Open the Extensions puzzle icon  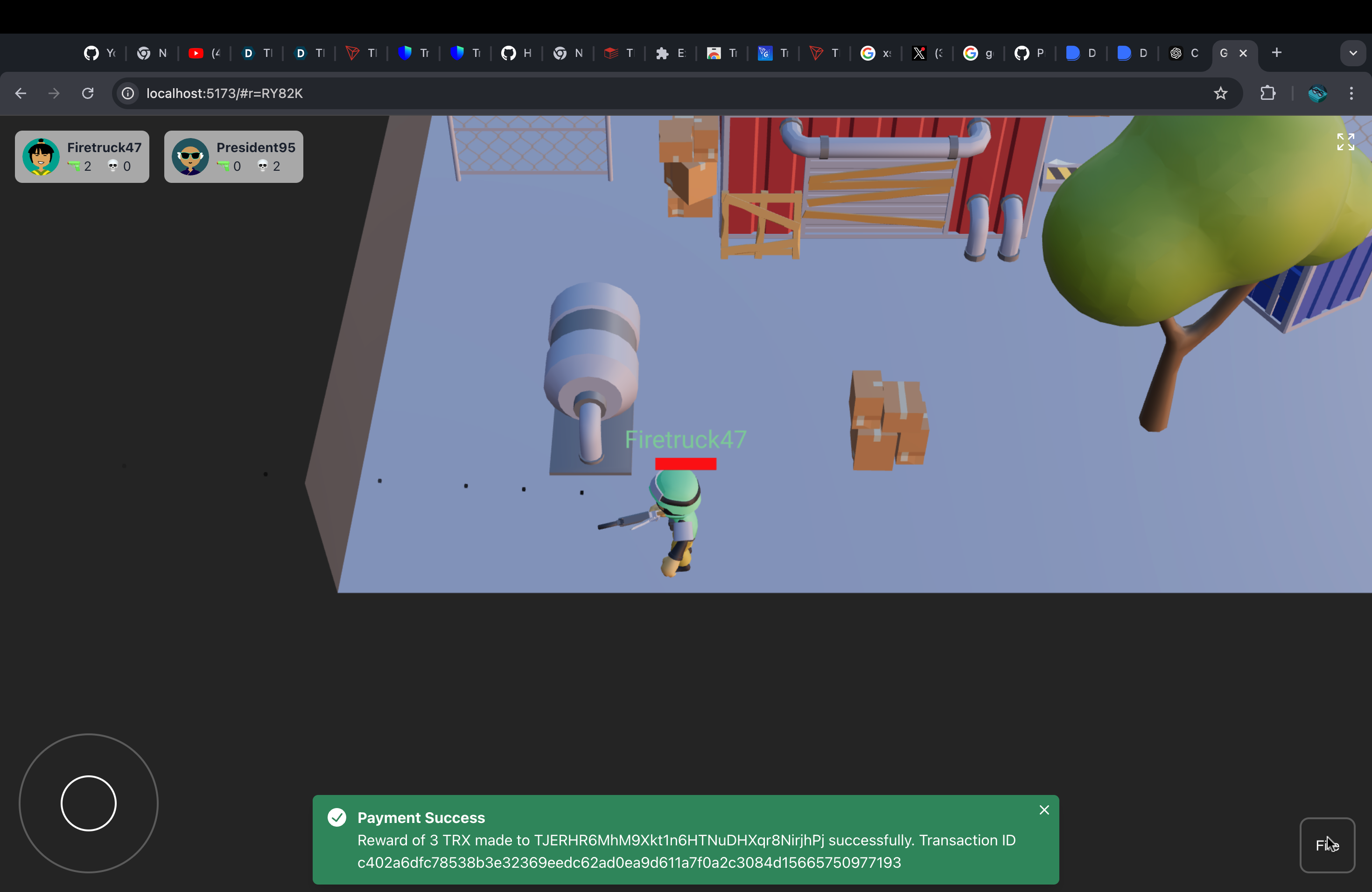click(x=1267, y=93)
